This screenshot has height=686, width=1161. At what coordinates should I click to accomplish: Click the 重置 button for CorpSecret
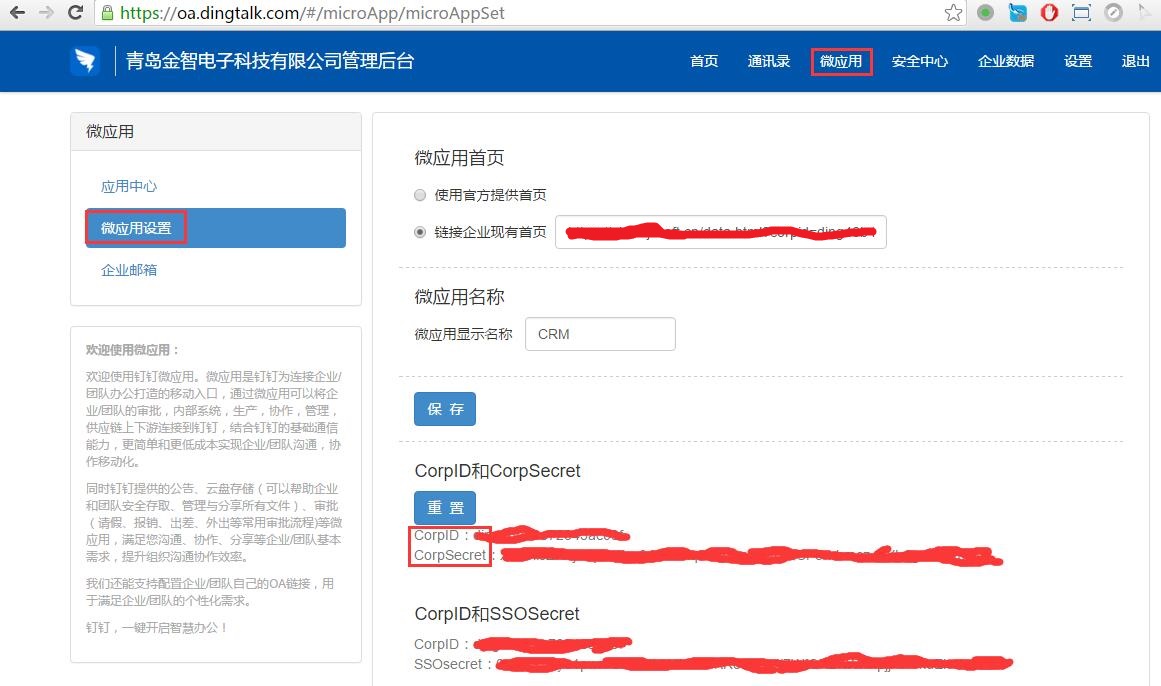tap(445, 507)
